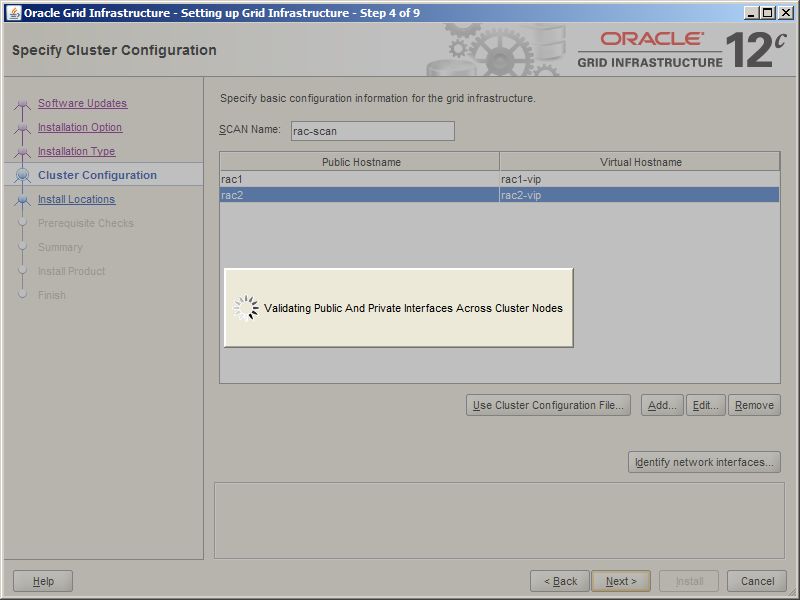The width and height of the screenshot is (800, 600).
Task: Click the Software Updates step marker icon
Action: [x=22, y=104]
